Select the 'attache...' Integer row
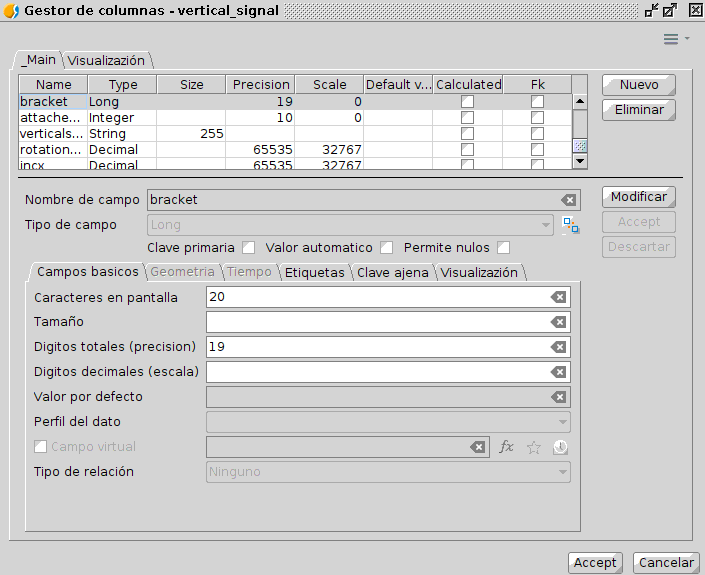The image size is (705, 575). pyautogui.click(x=295, y=118)
